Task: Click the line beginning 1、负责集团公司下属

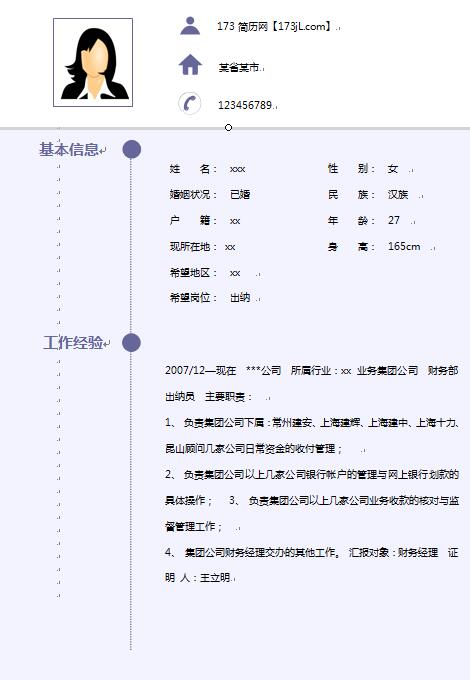Action: [312, 422]
